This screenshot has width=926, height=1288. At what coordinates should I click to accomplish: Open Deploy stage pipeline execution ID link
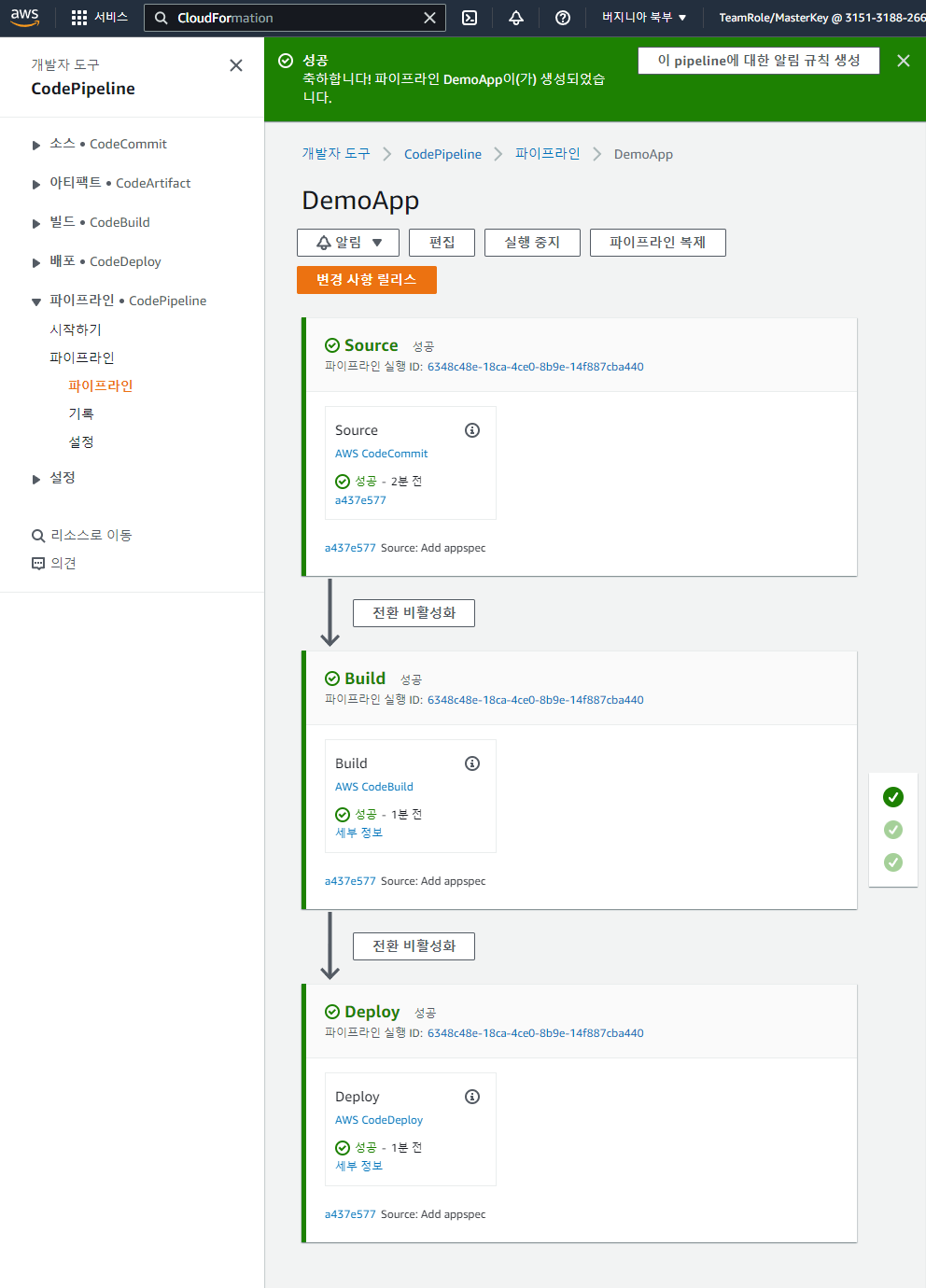[536, 1033]
